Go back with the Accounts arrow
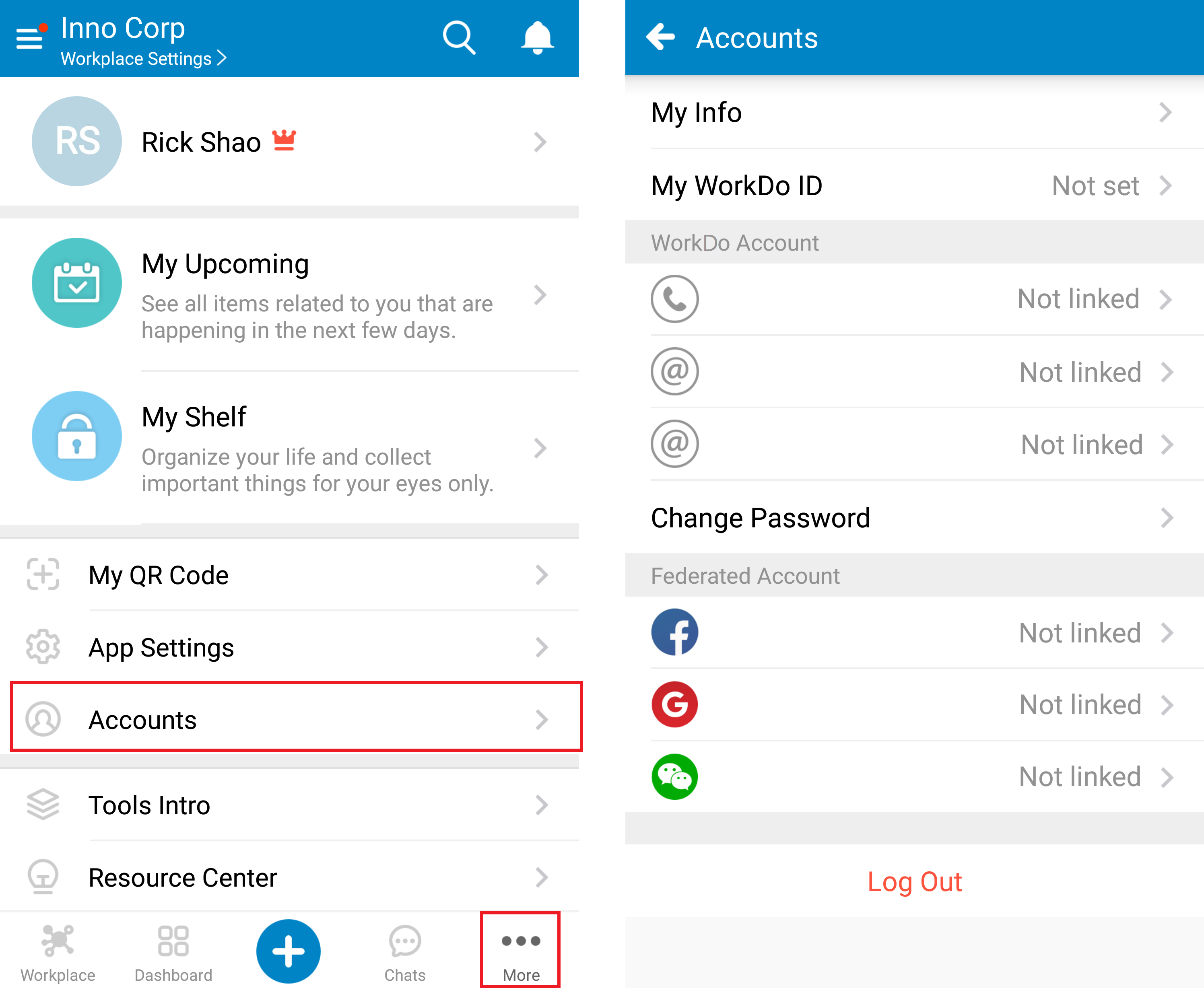 tap(660, 37)
